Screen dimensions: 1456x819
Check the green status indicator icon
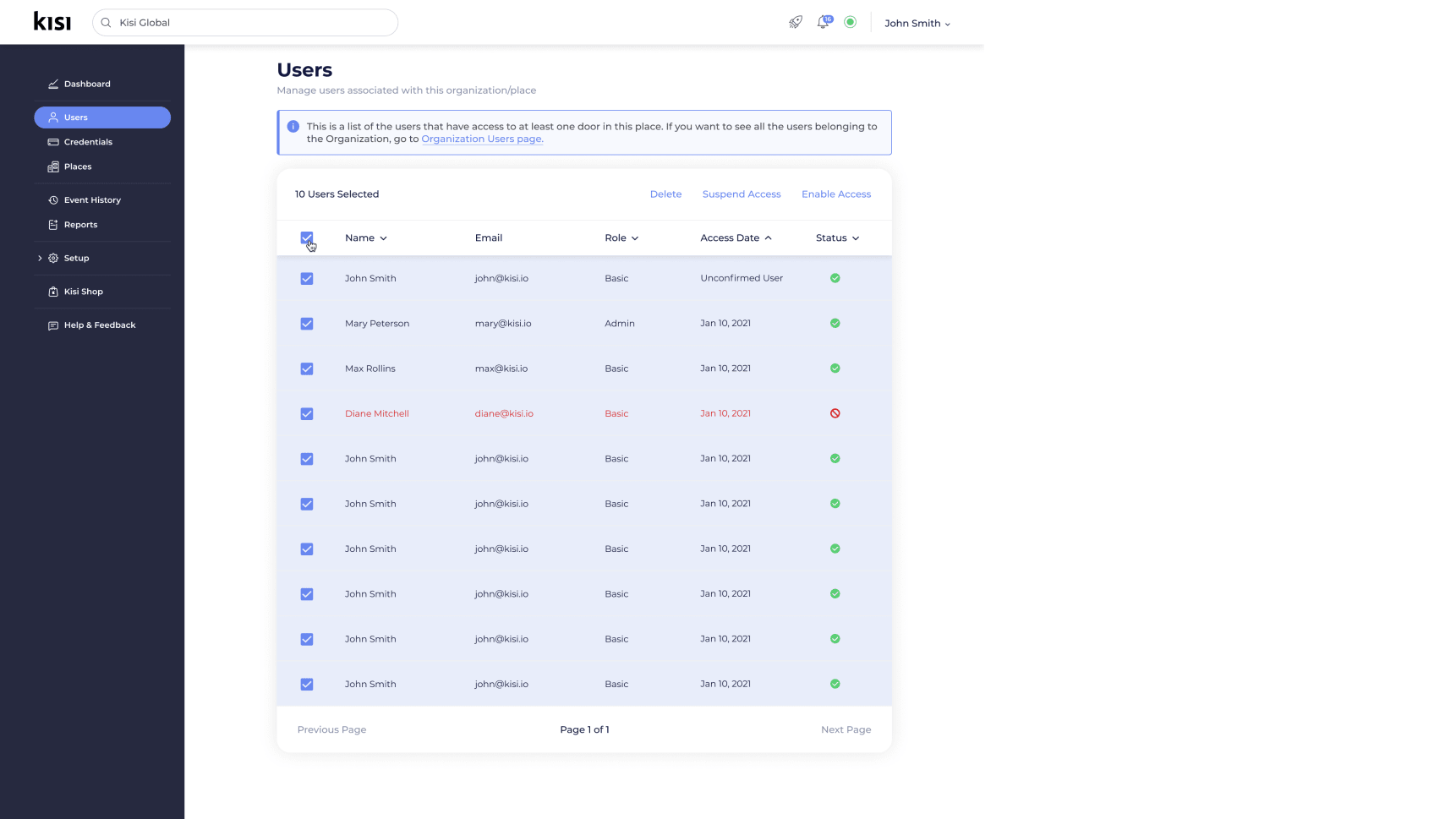point(851,22)
